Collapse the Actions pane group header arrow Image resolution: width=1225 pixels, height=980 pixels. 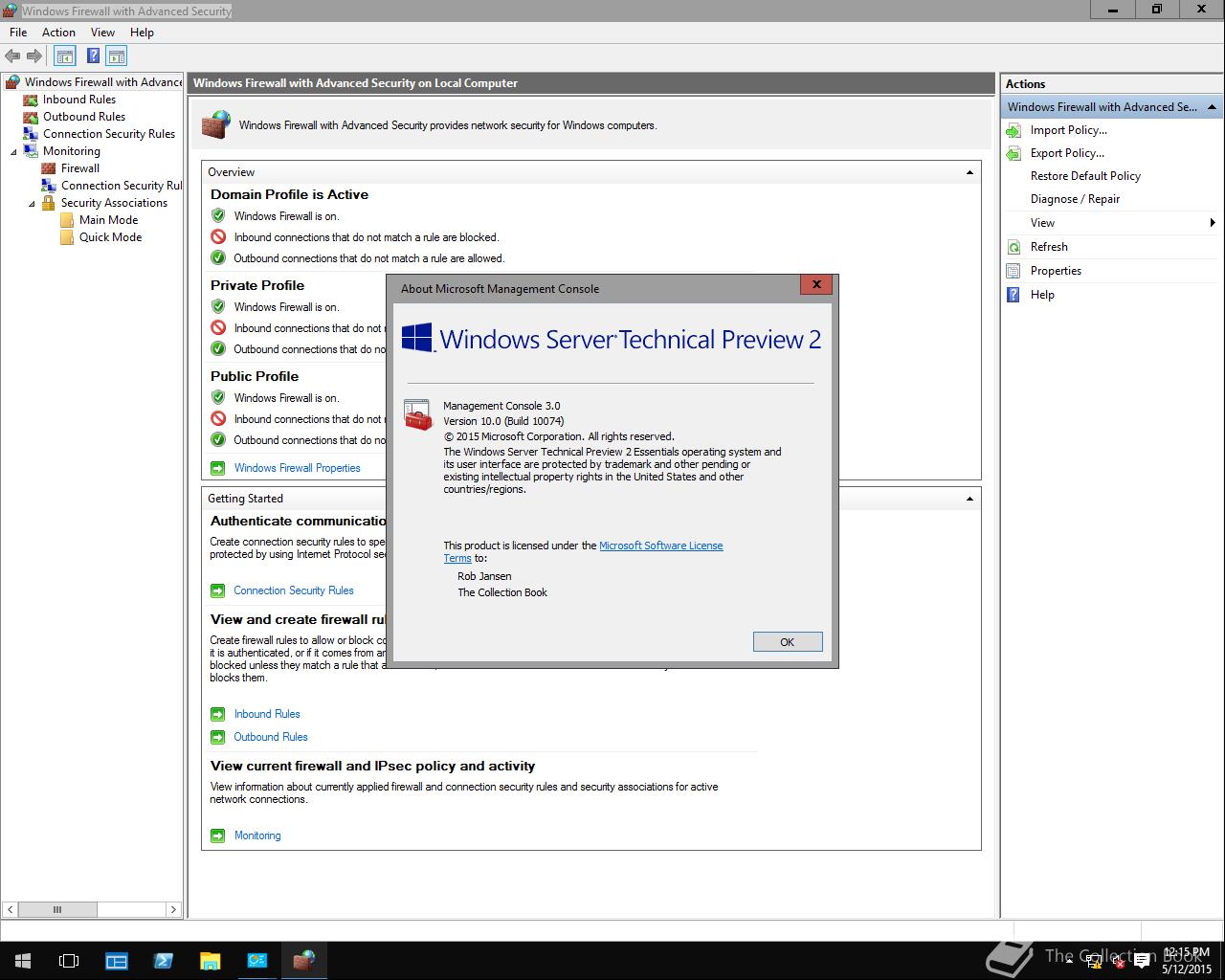tap(1212, 107)
